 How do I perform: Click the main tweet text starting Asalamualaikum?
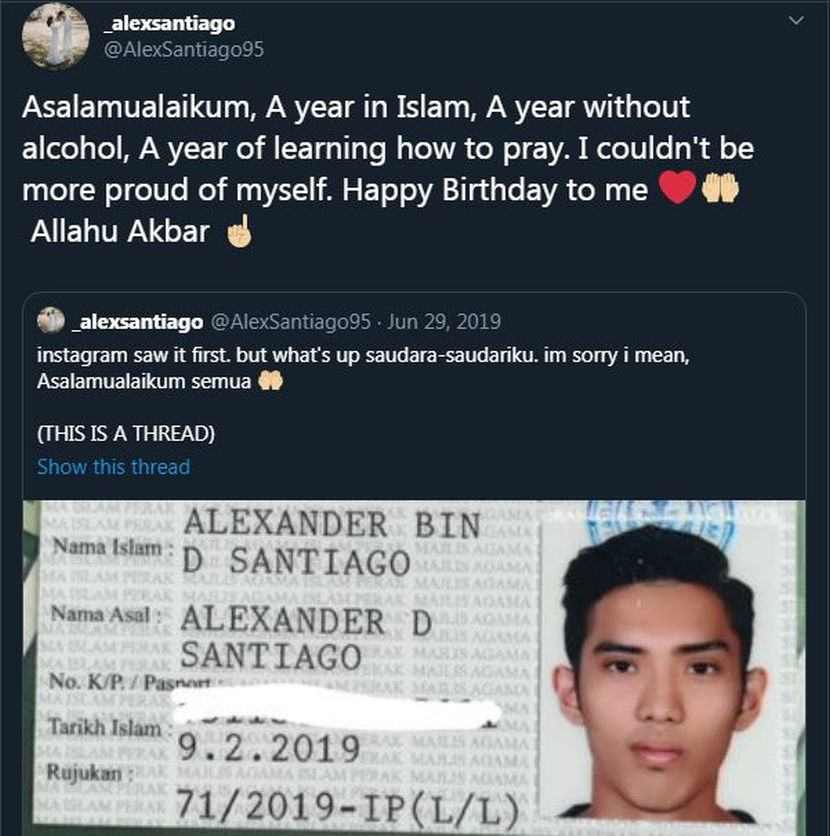tap(388, 169)
